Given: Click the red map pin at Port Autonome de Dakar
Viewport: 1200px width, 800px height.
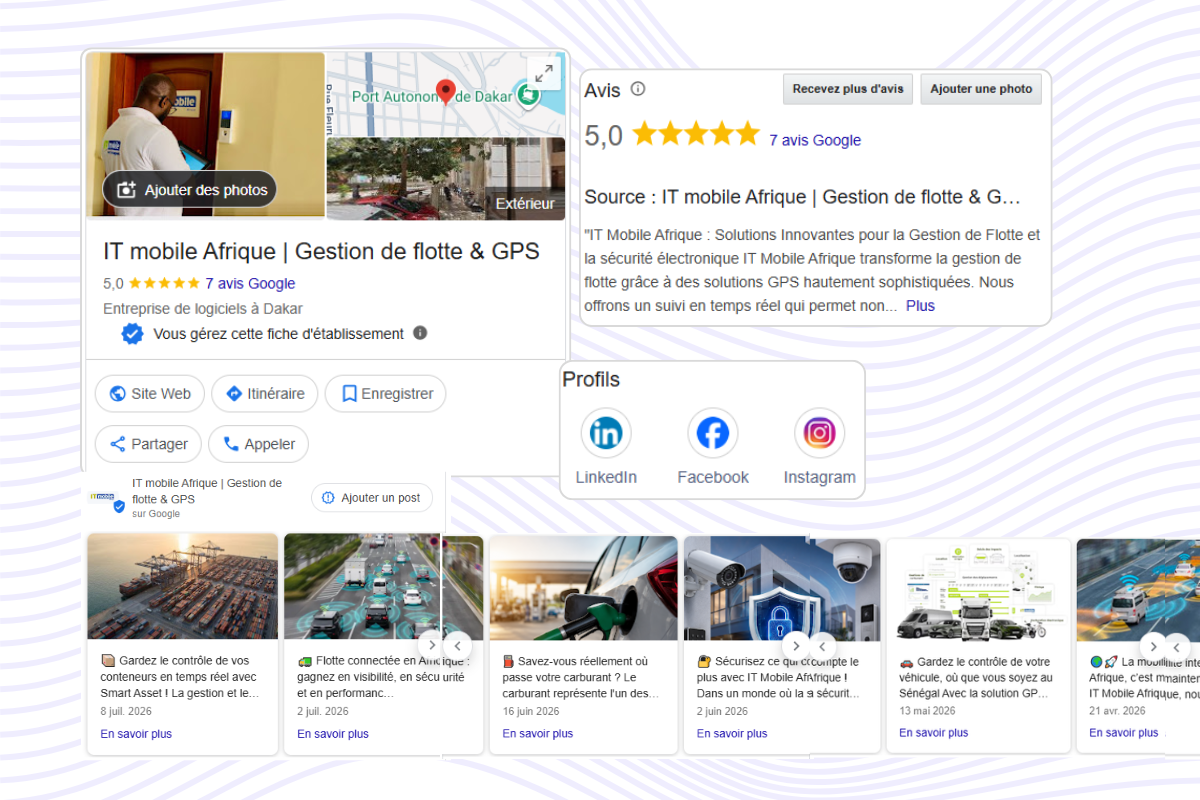Looking at the screenshot, I should click(x=446, y=93).
